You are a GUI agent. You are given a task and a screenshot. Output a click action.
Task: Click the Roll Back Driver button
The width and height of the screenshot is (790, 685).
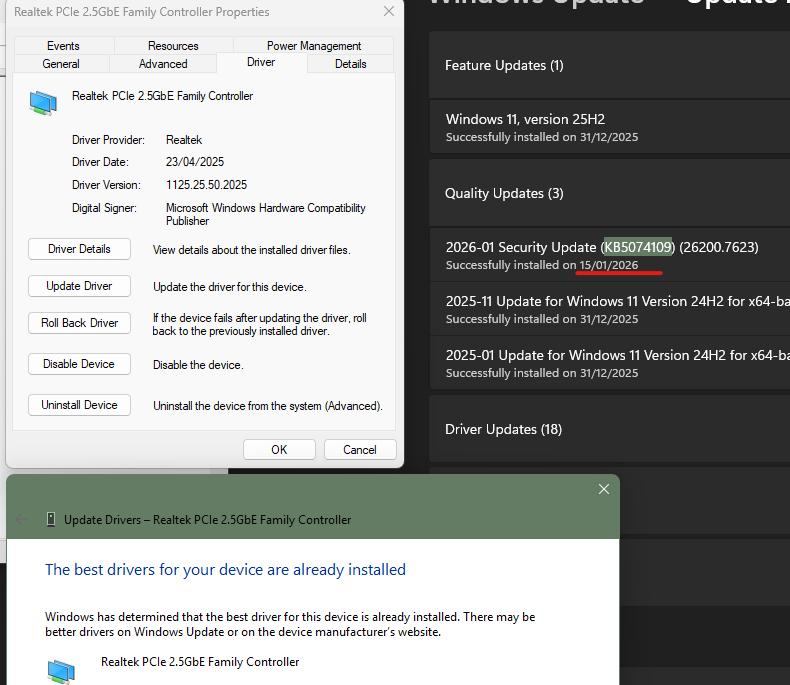point(80,323)
